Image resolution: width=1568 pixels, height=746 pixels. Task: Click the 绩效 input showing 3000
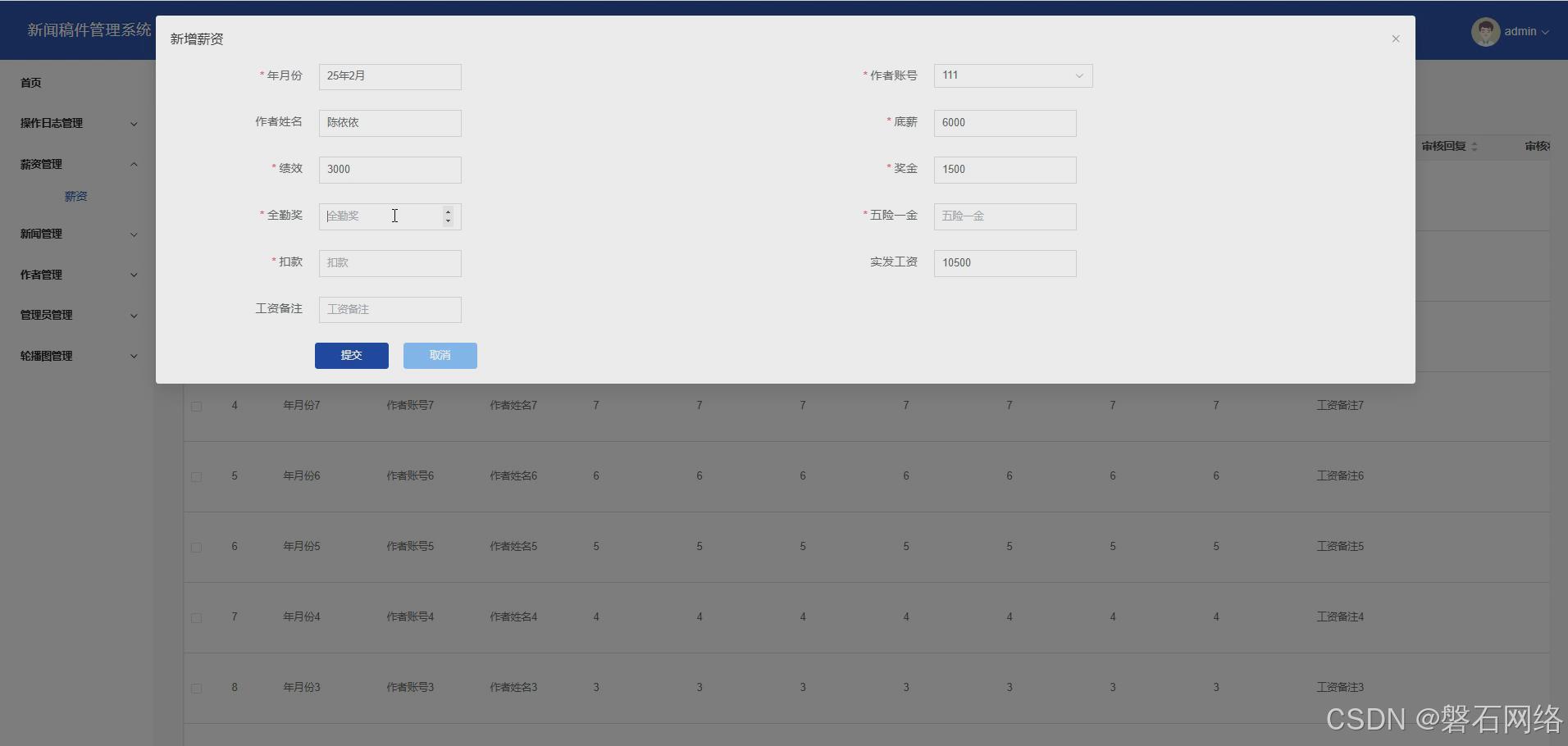click(390, 170)
